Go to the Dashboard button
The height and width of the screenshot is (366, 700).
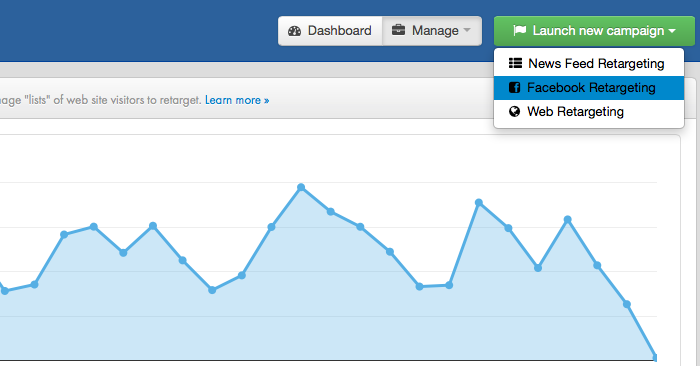330,31
